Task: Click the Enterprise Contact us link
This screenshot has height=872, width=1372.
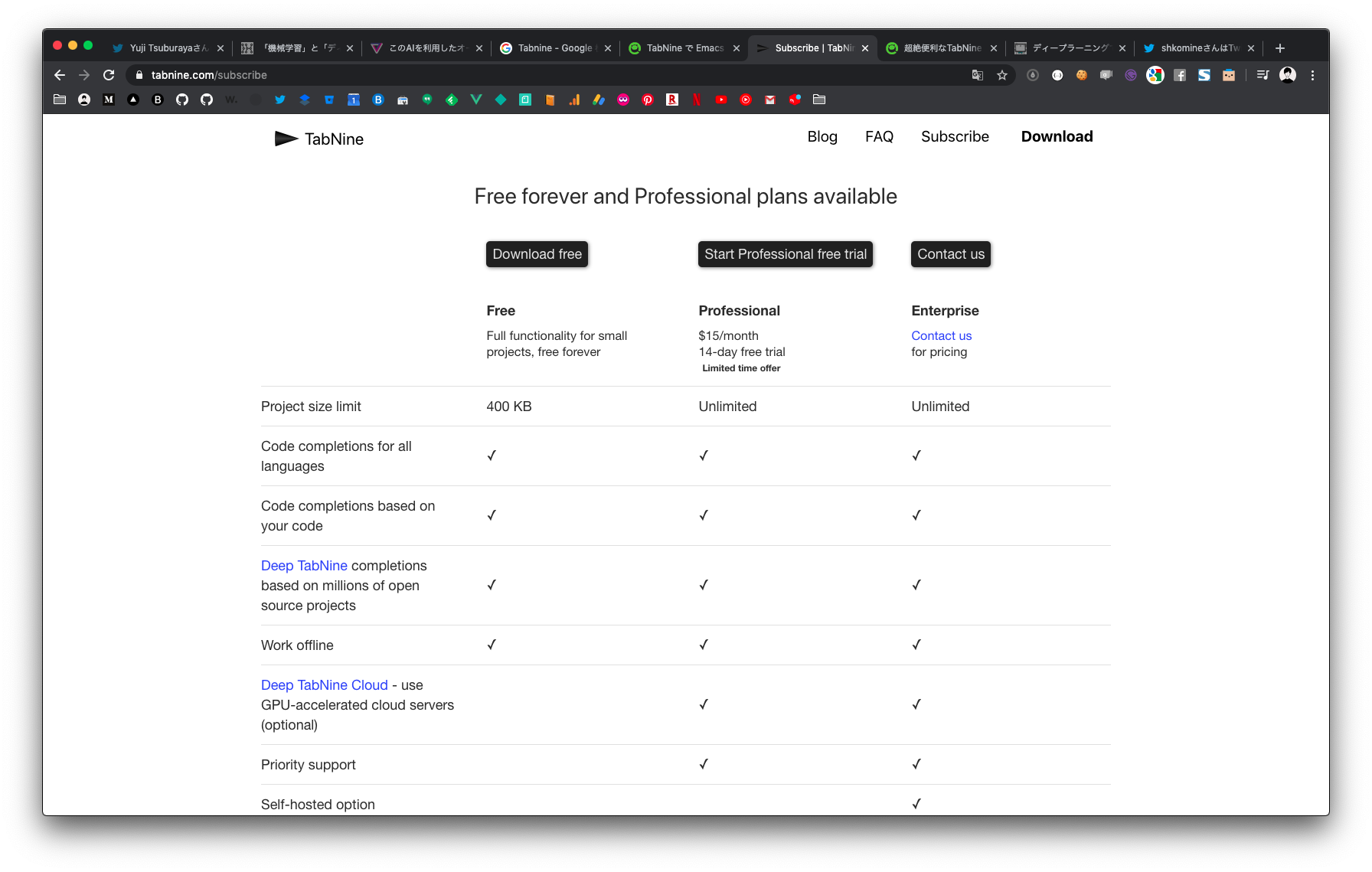Action: coord(941,335)
